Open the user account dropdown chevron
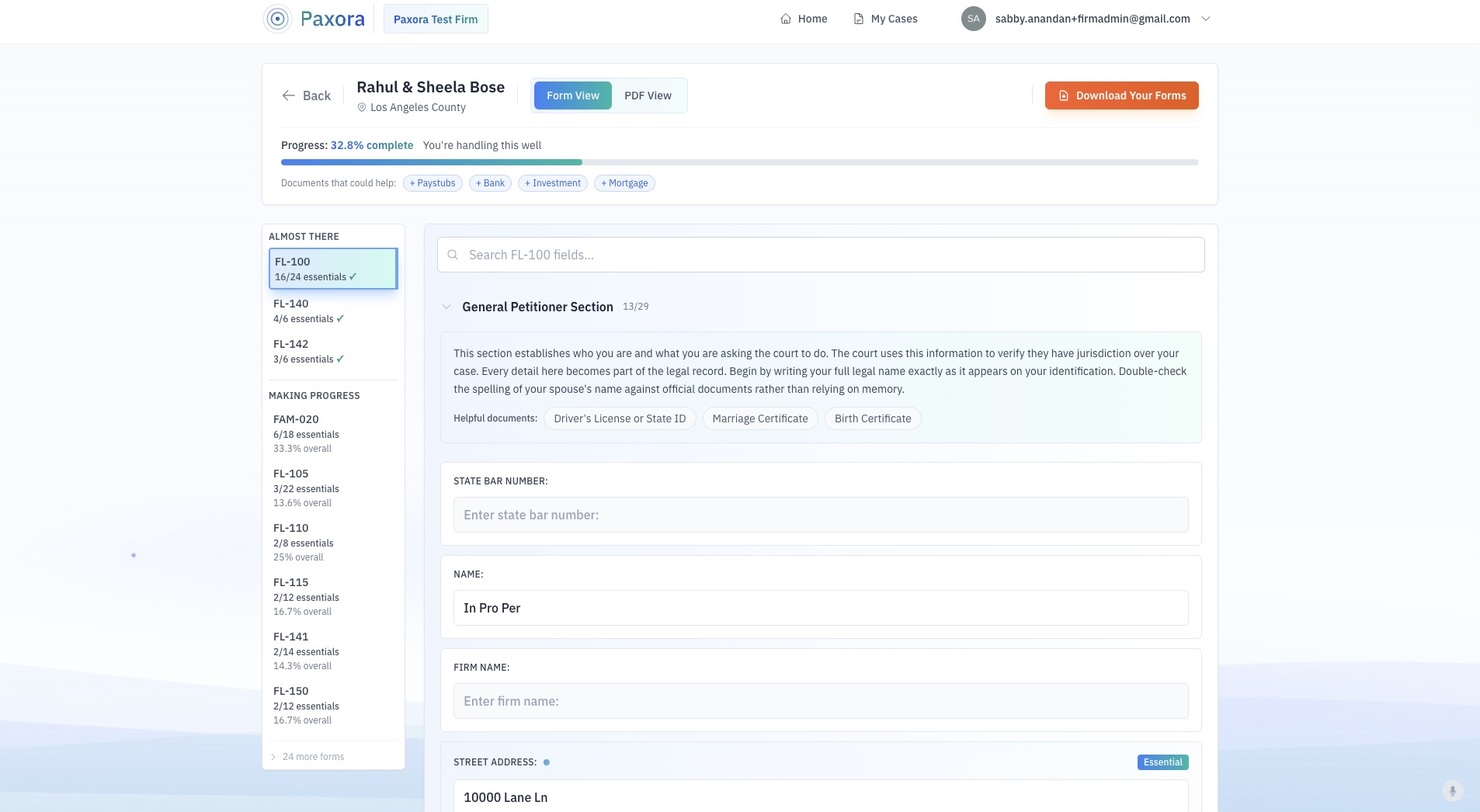Image resolution: width=1480 pixels, height=812 pixels. tap(1206, 19)
